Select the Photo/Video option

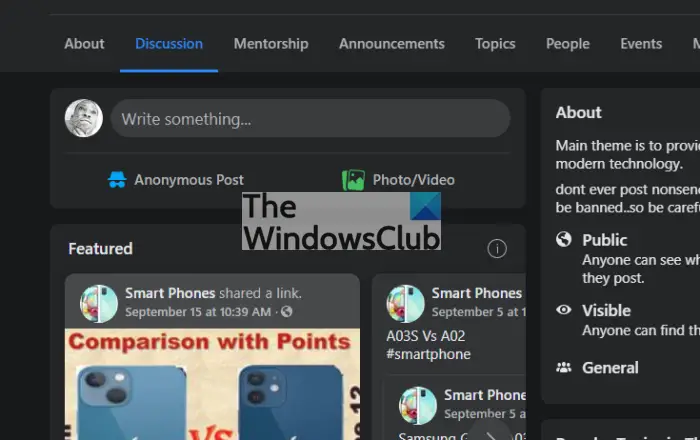[398, 180]
